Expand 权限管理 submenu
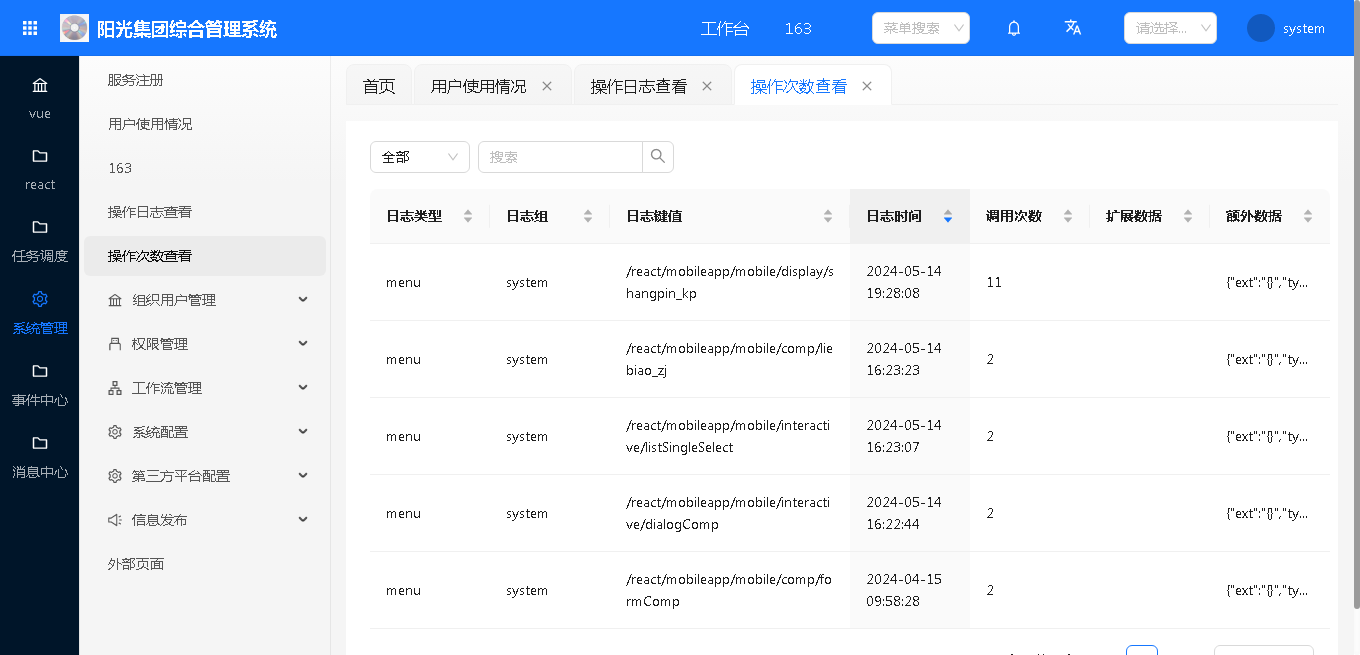Screen dimensions: 1360x655 pos(205,344)
